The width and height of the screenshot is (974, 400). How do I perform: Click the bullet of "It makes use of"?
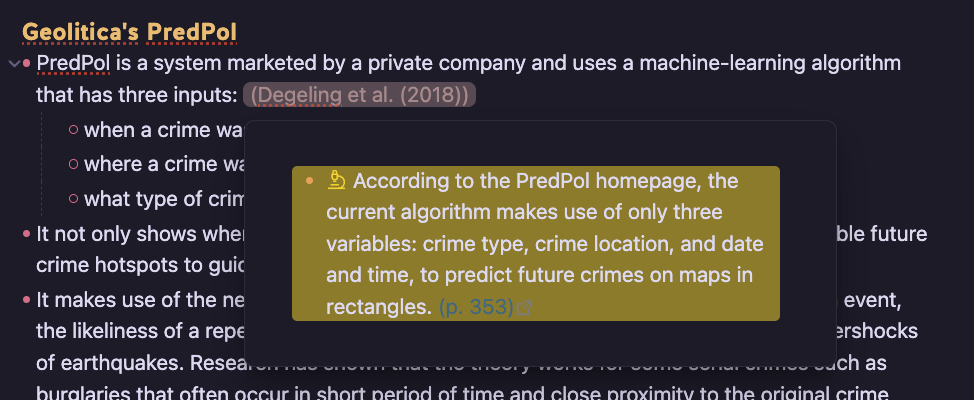(27, 299)
